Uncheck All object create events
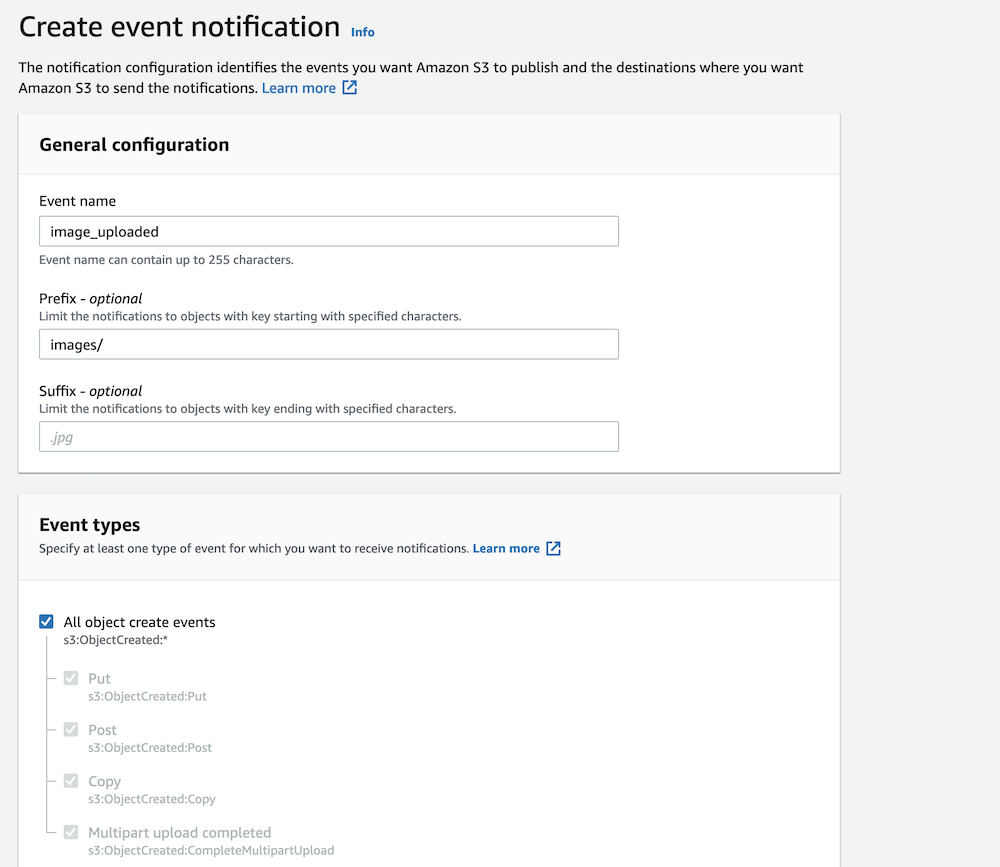The height and width of the screenshot is (867, 1000). click(x=46, y=621)
